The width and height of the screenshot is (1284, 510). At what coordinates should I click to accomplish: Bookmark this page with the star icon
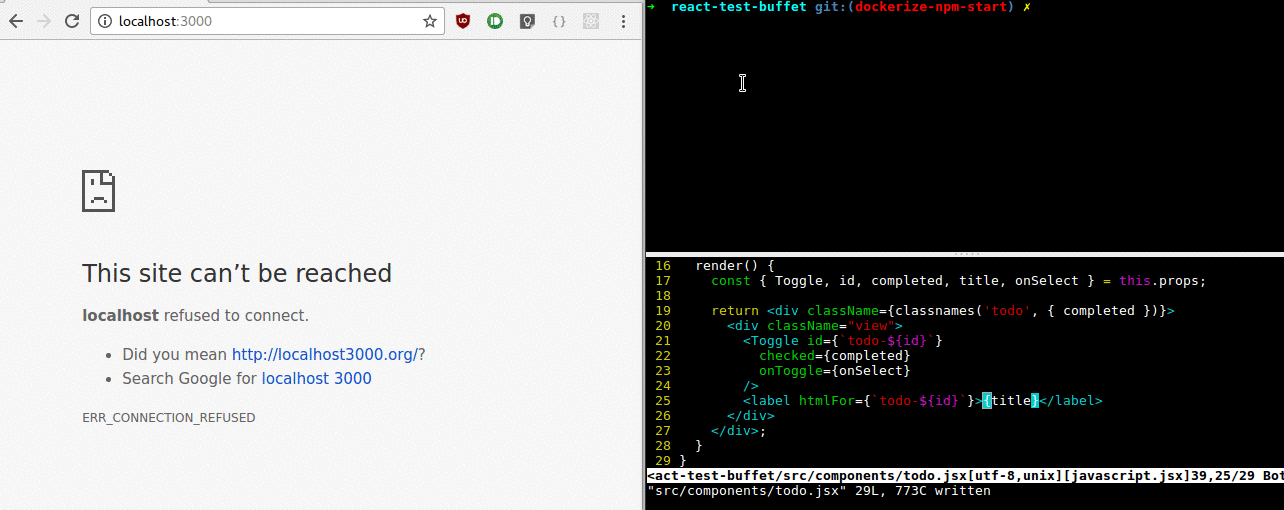(x=430, y=21)
